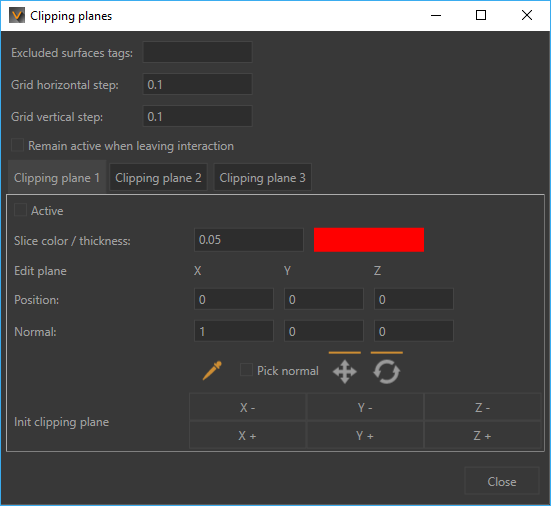Init clipping plane with Y + button
Screen dimensions: 551x506
coord(365,435)
